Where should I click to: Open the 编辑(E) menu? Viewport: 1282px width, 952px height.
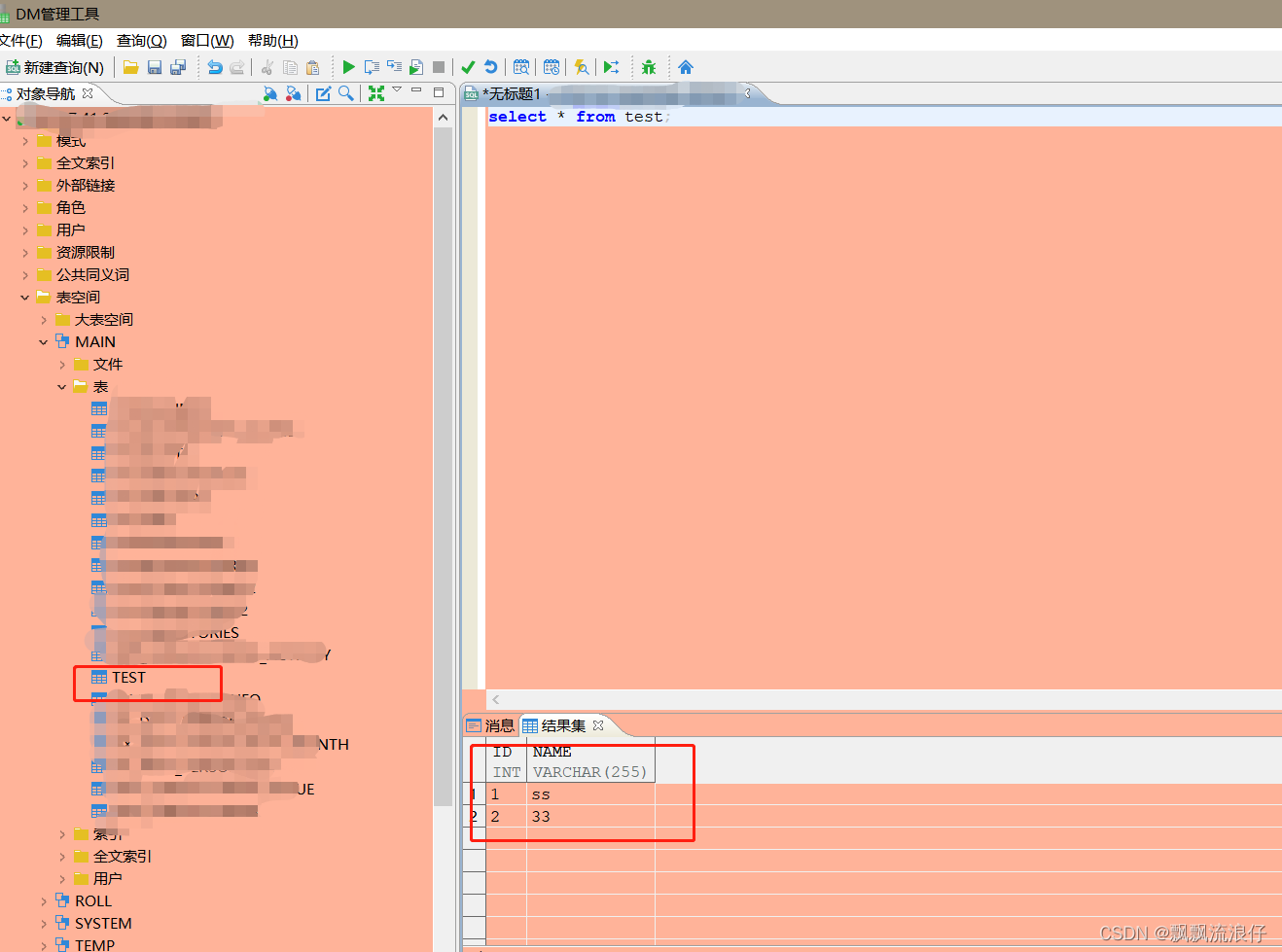[80, 40]
